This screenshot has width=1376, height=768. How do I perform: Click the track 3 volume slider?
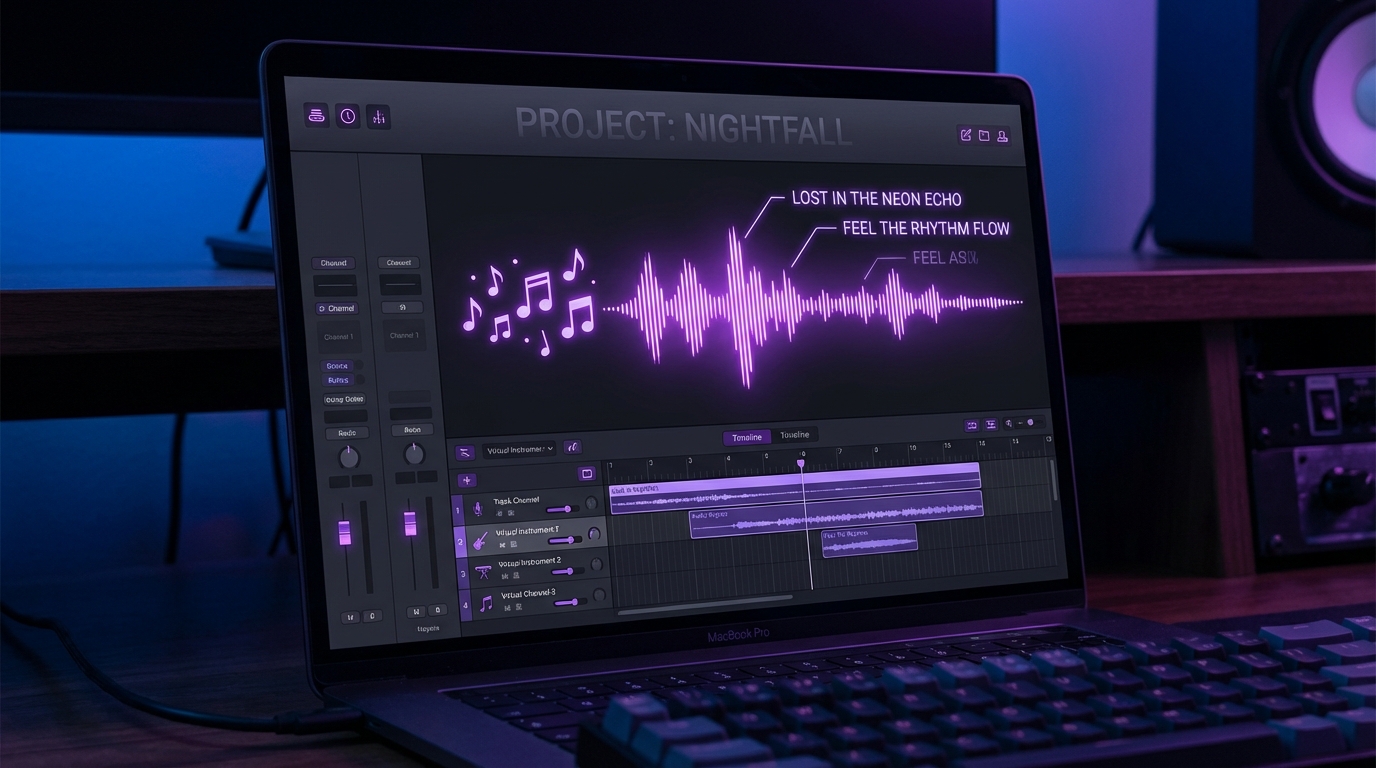[x=568, y=571]
